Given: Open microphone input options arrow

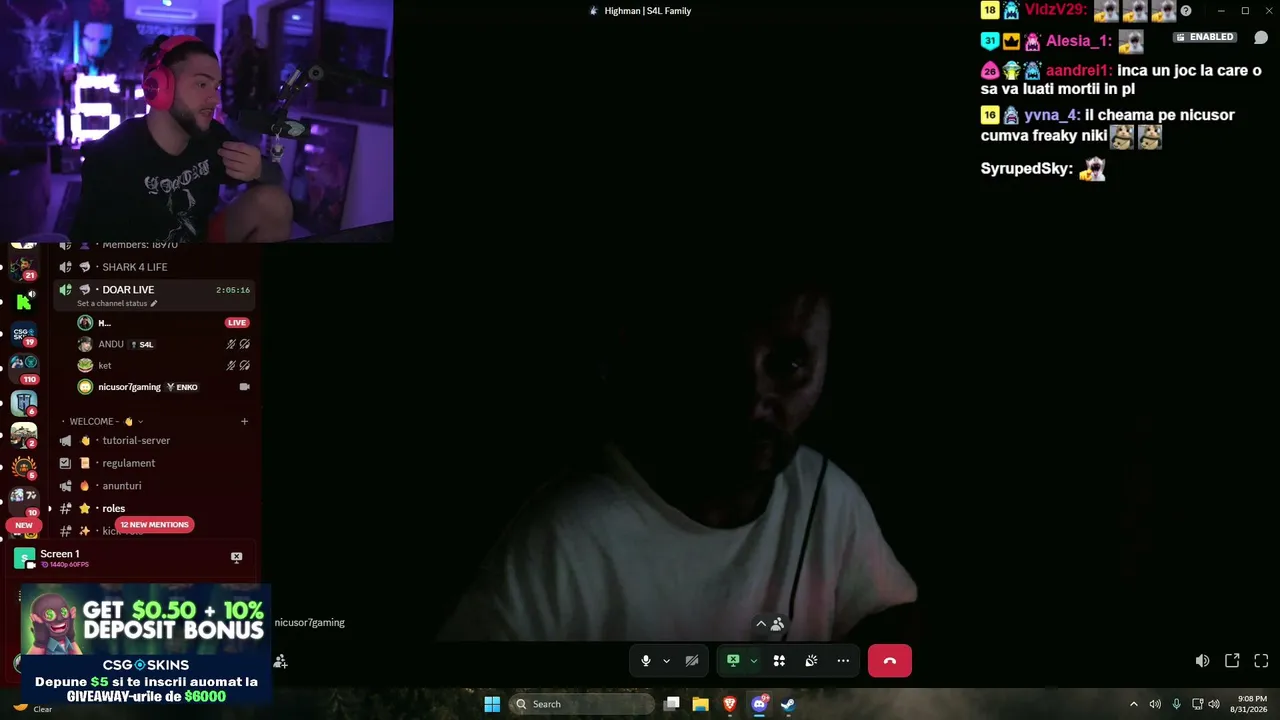Looking at the screenshot, I should click(666, 661).
